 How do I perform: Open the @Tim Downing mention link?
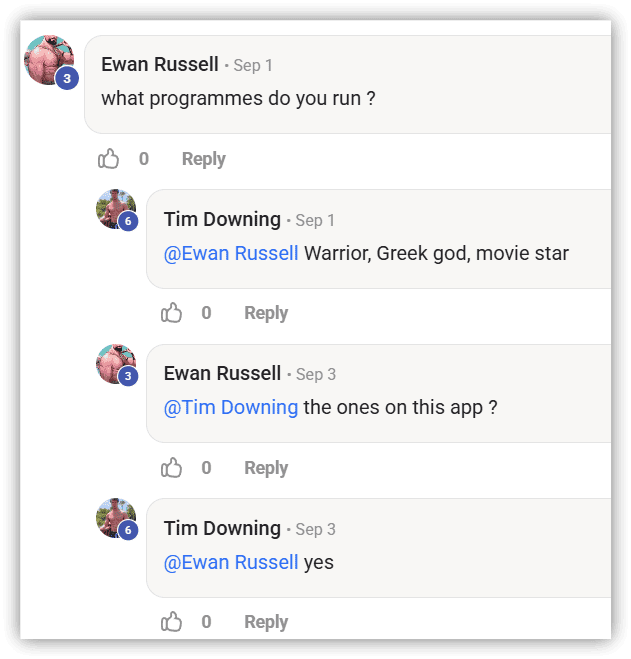[x=231, y=407]
